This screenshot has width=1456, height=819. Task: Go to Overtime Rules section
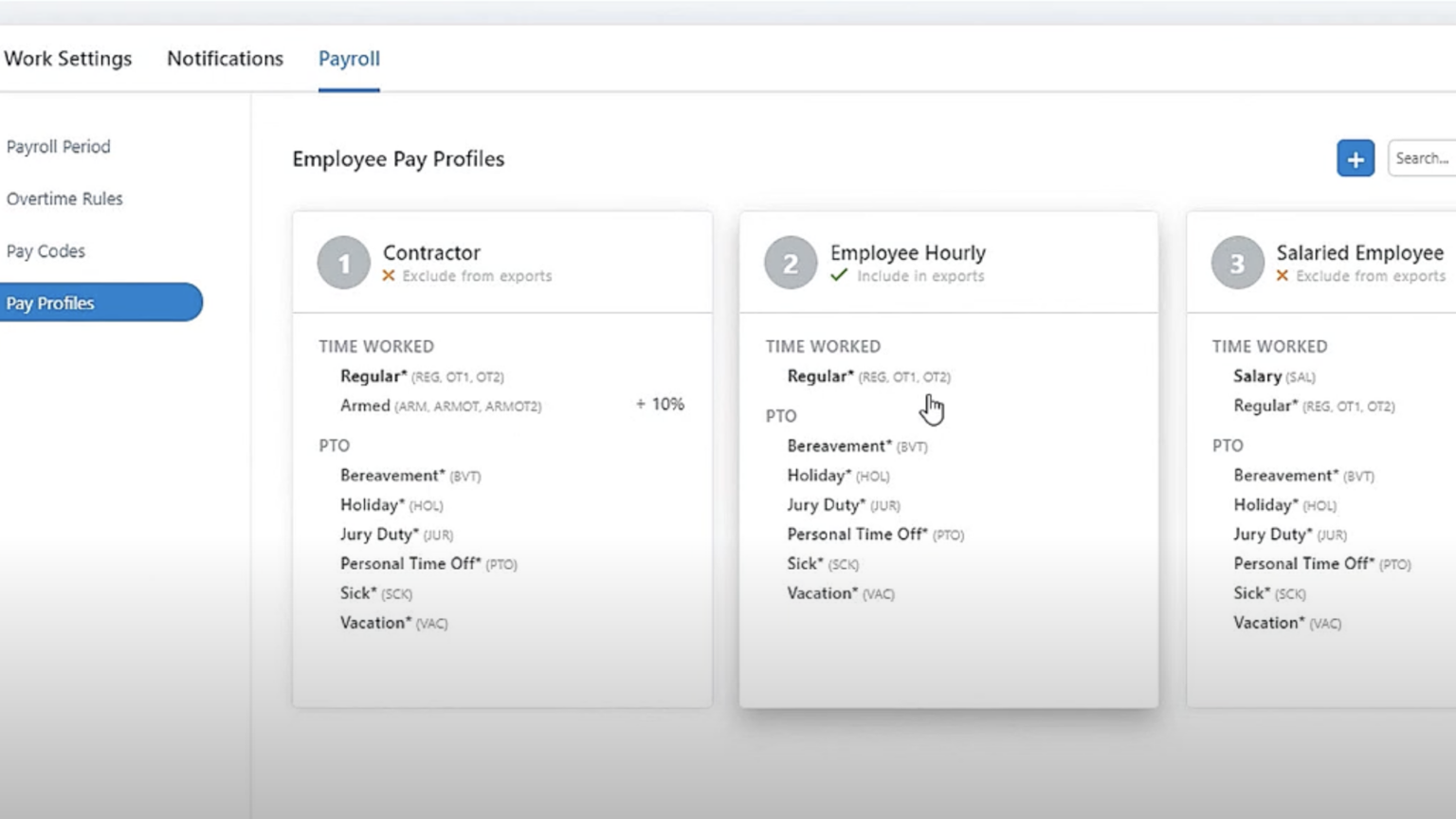tap(64, 199)
